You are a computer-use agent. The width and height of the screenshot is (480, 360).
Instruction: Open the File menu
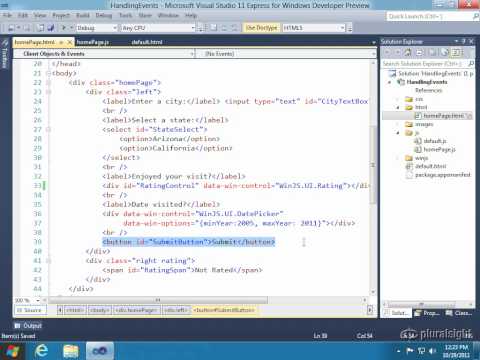click(x=7, y=15)
